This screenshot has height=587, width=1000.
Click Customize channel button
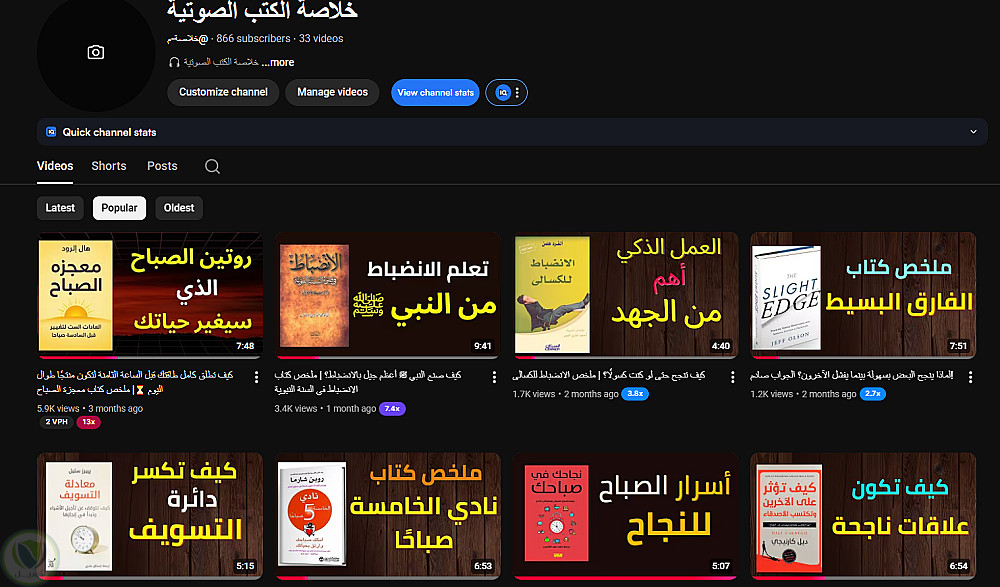pos(223,93)
